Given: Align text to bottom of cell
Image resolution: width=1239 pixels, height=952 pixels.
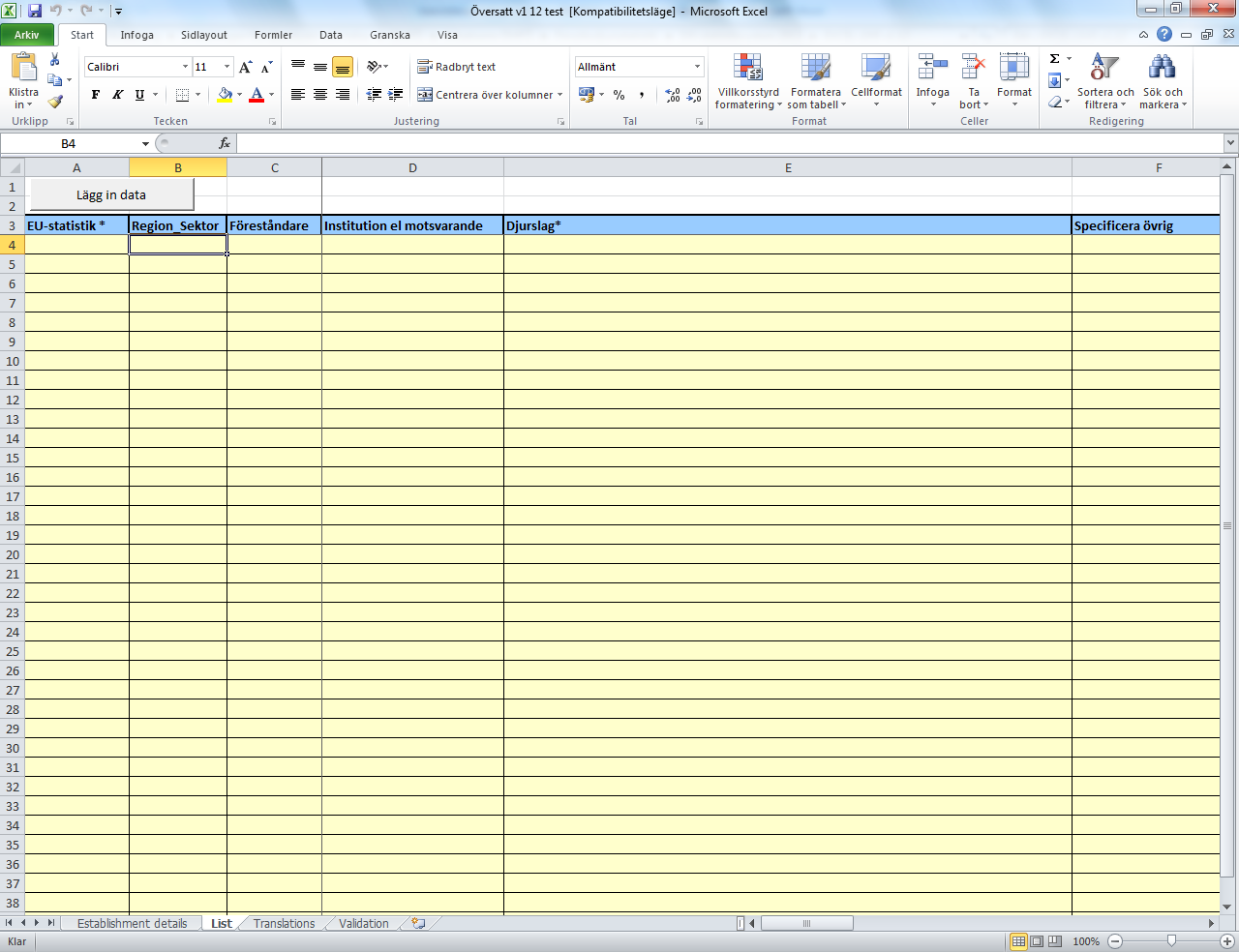Looking at the screenshot, I should (x=343, y=67).
